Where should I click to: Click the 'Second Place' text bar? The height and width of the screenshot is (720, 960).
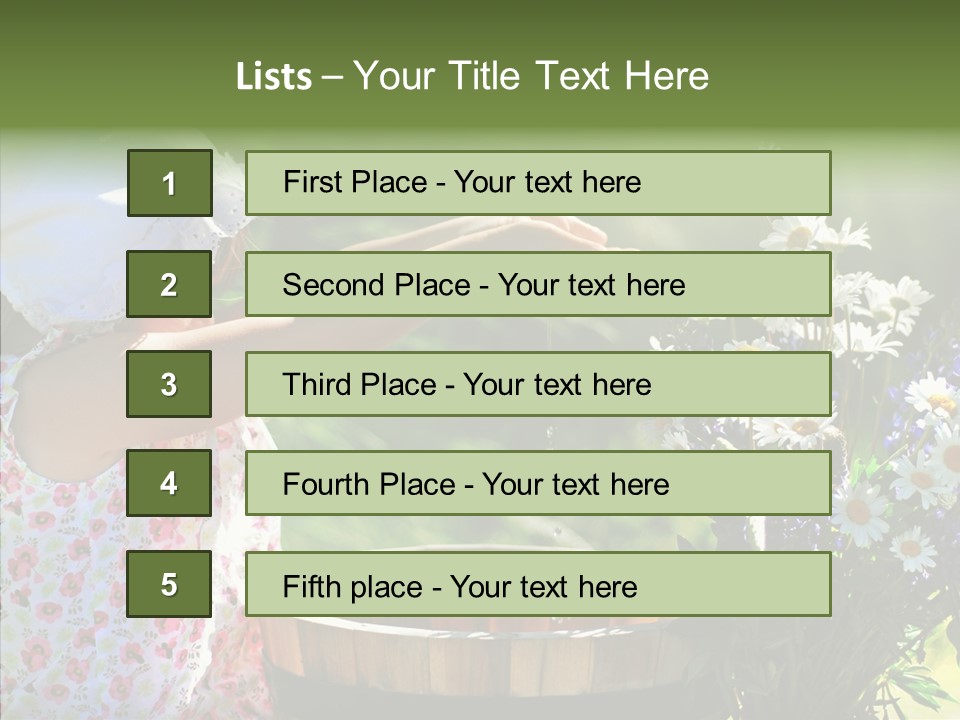[538, 284]
